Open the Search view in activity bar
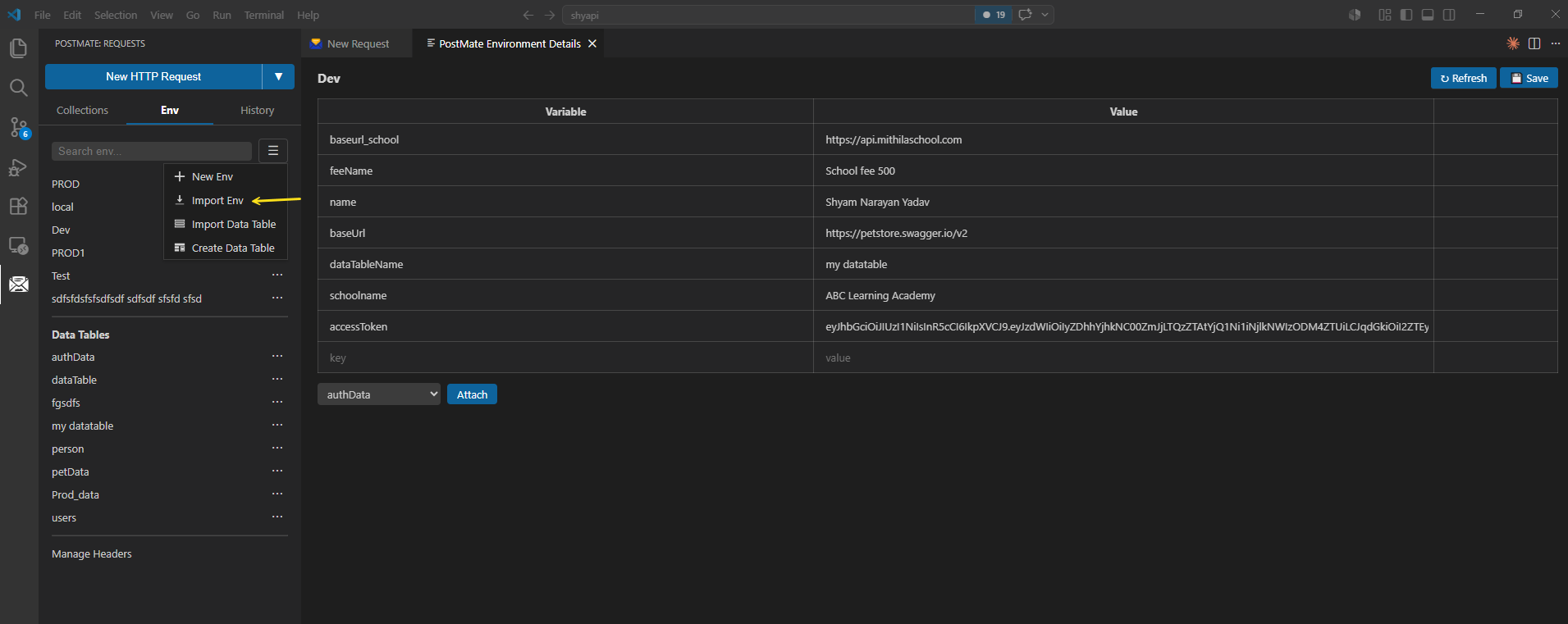The image size is (1568, 624). point(18,88)
